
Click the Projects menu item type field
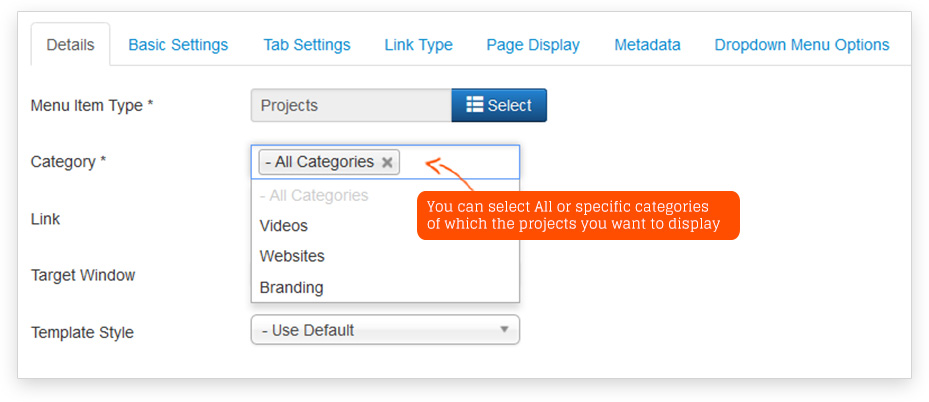pyautogui.click(x=350, y=105)
